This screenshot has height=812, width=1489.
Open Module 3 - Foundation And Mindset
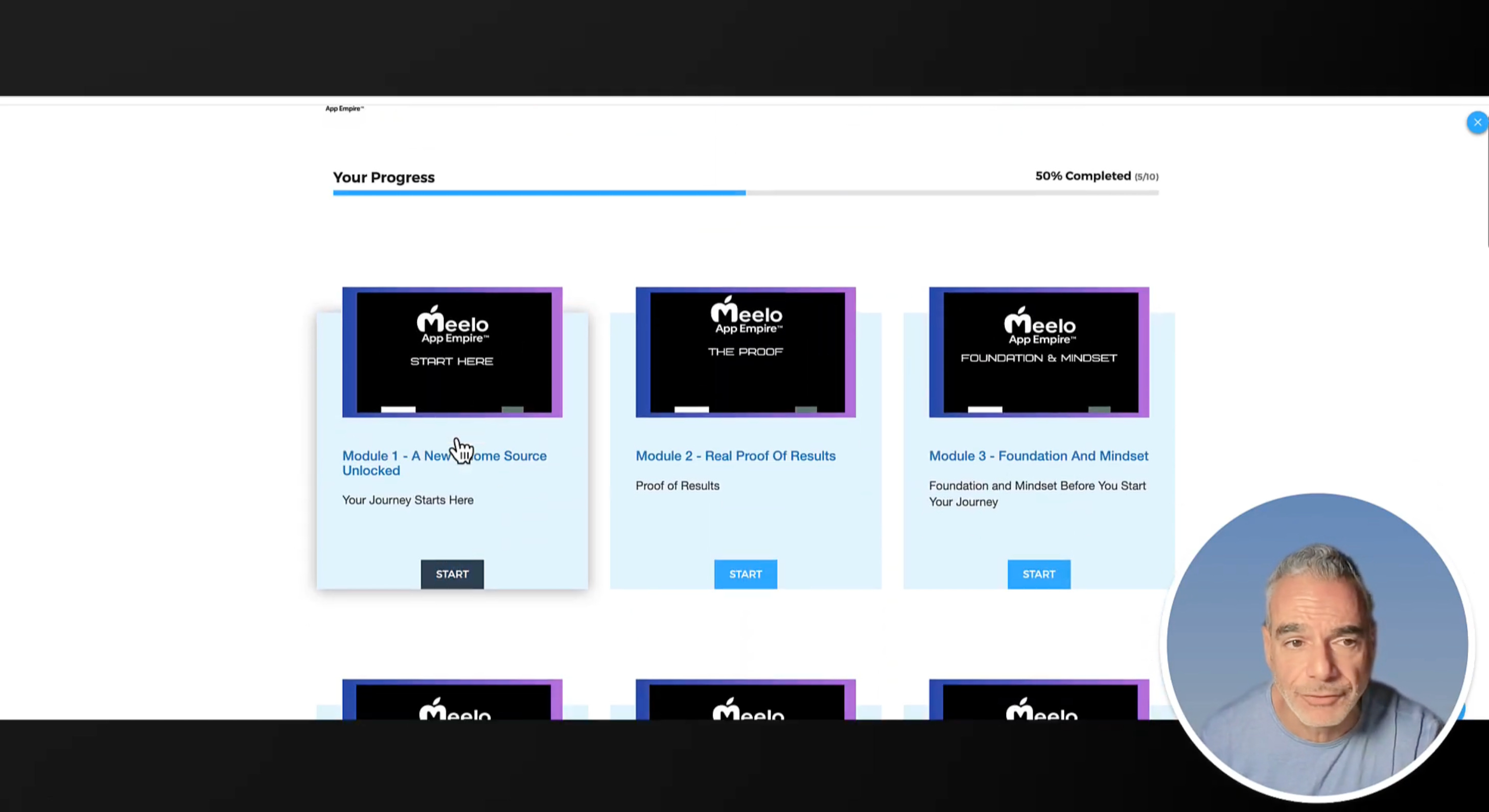click(1039, 456)
